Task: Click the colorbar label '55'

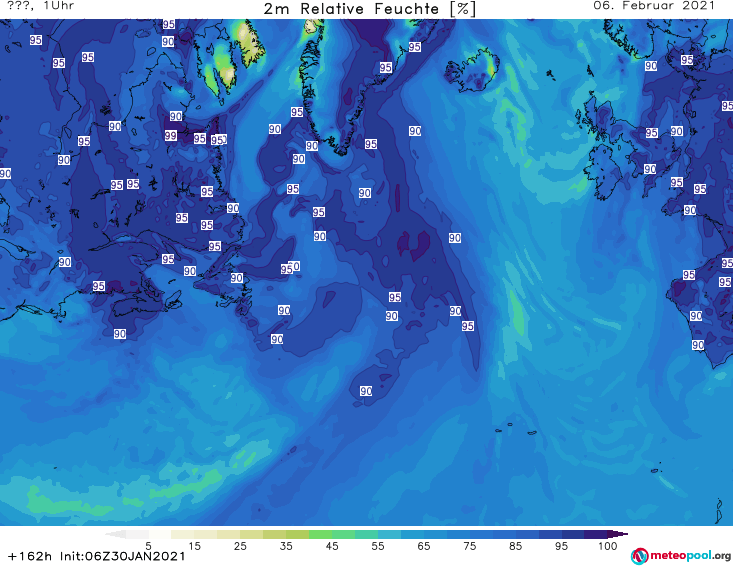Action: pos(378,545)
